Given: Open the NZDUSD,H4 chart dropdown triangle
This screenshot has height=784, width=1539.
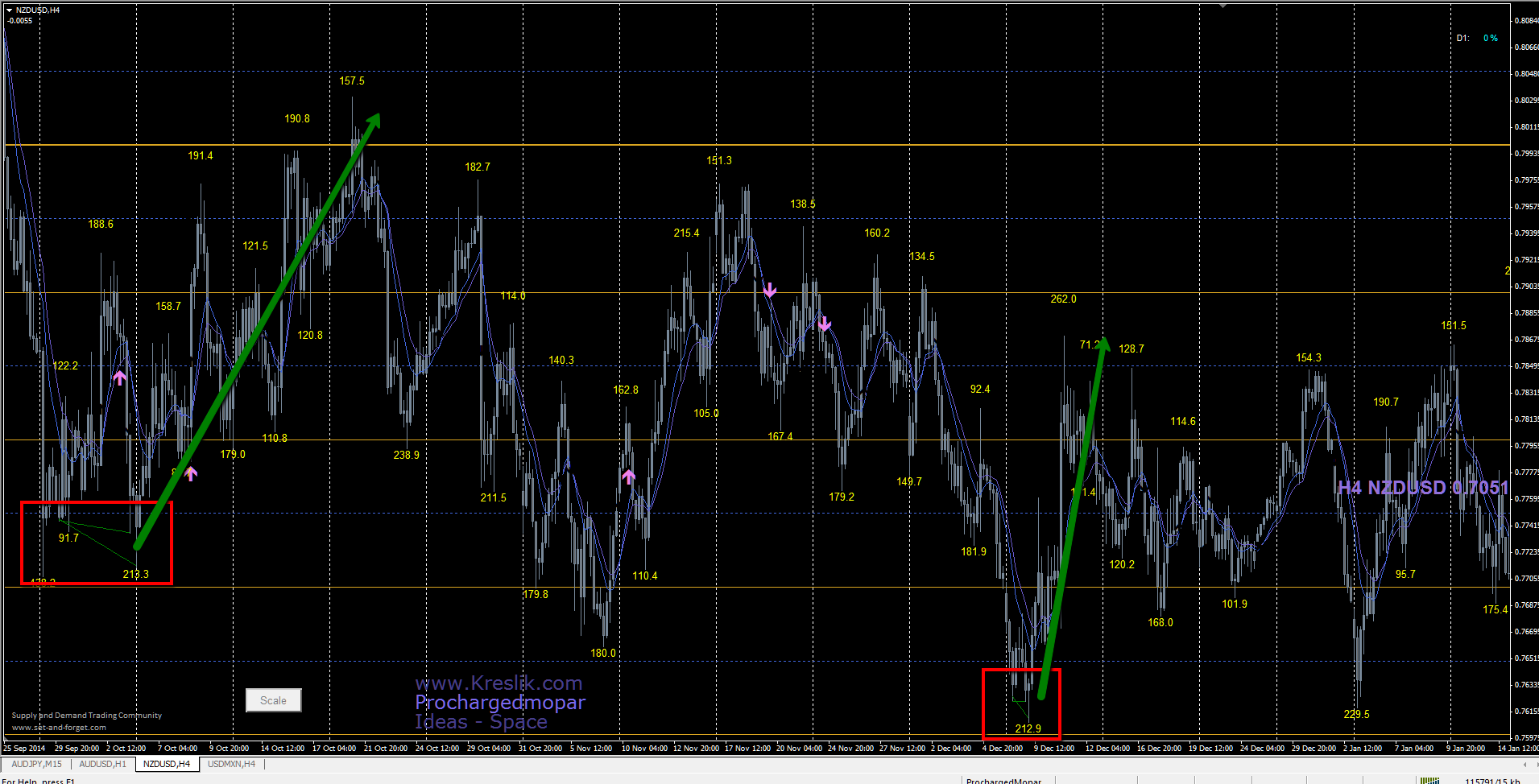Looking at the screenshot, I should click(9, 10).
